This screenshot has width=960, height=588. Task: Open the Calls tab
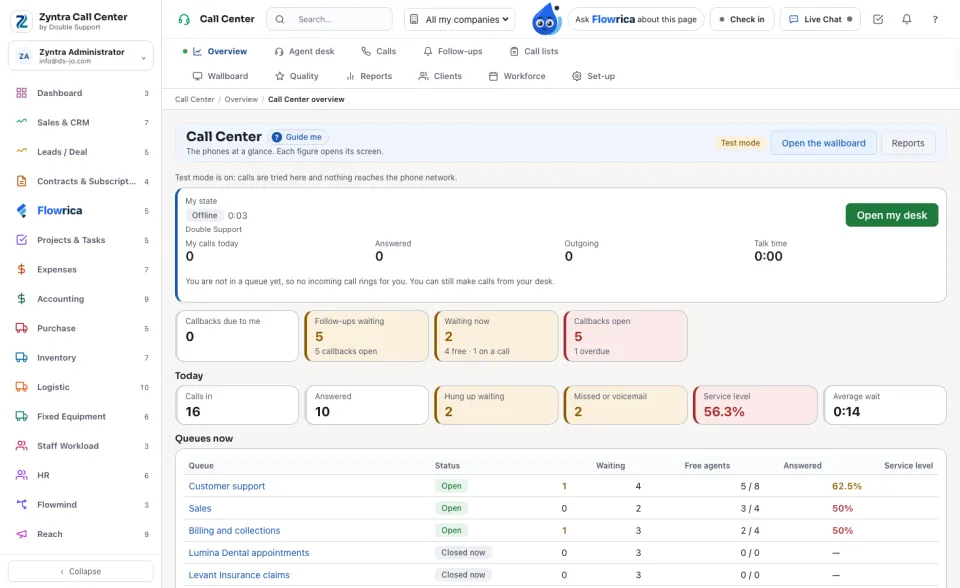tap(378, 51)
